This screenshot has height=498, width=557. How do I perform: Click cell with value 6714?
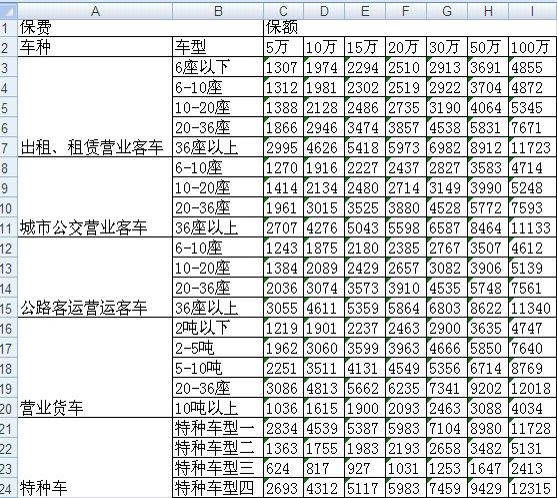pos(488,368)
